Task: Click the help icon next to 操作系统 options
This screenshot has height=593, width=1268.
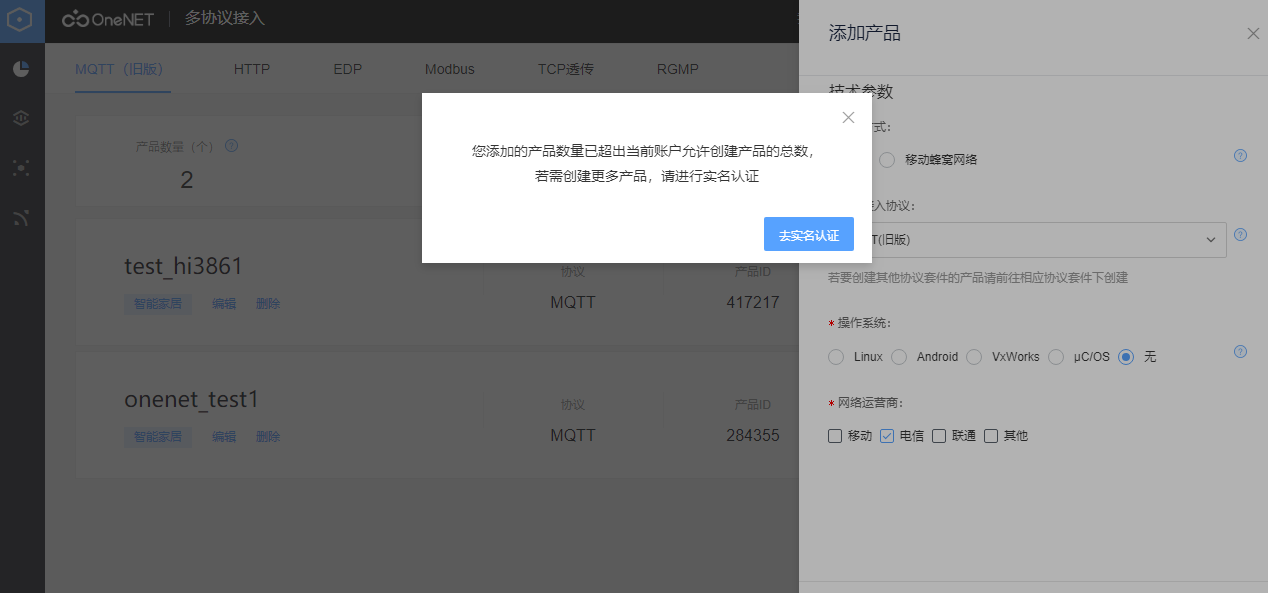Action: tap(1240, 352)
